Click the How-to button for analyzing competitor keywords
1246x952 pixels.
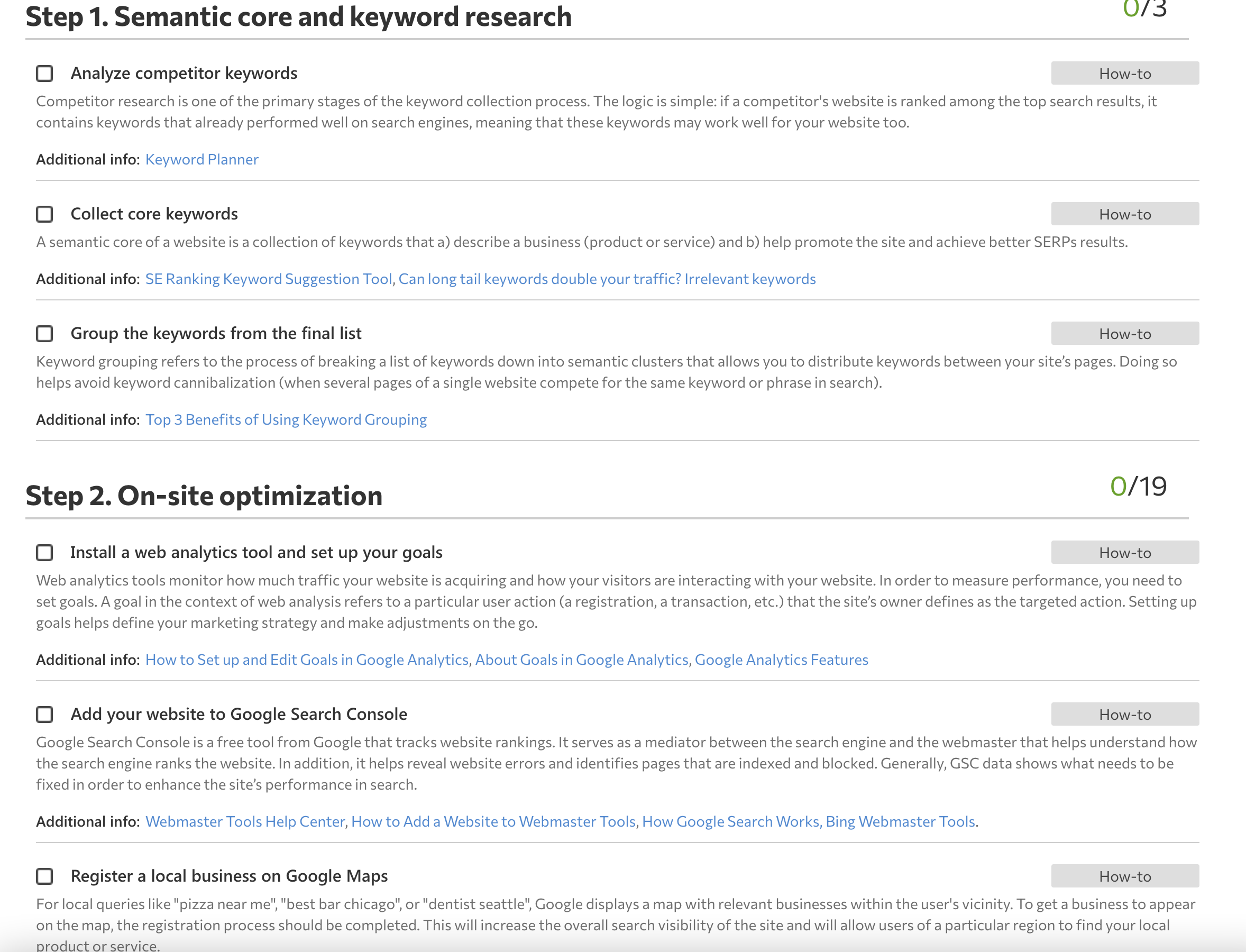point(1125,72)
